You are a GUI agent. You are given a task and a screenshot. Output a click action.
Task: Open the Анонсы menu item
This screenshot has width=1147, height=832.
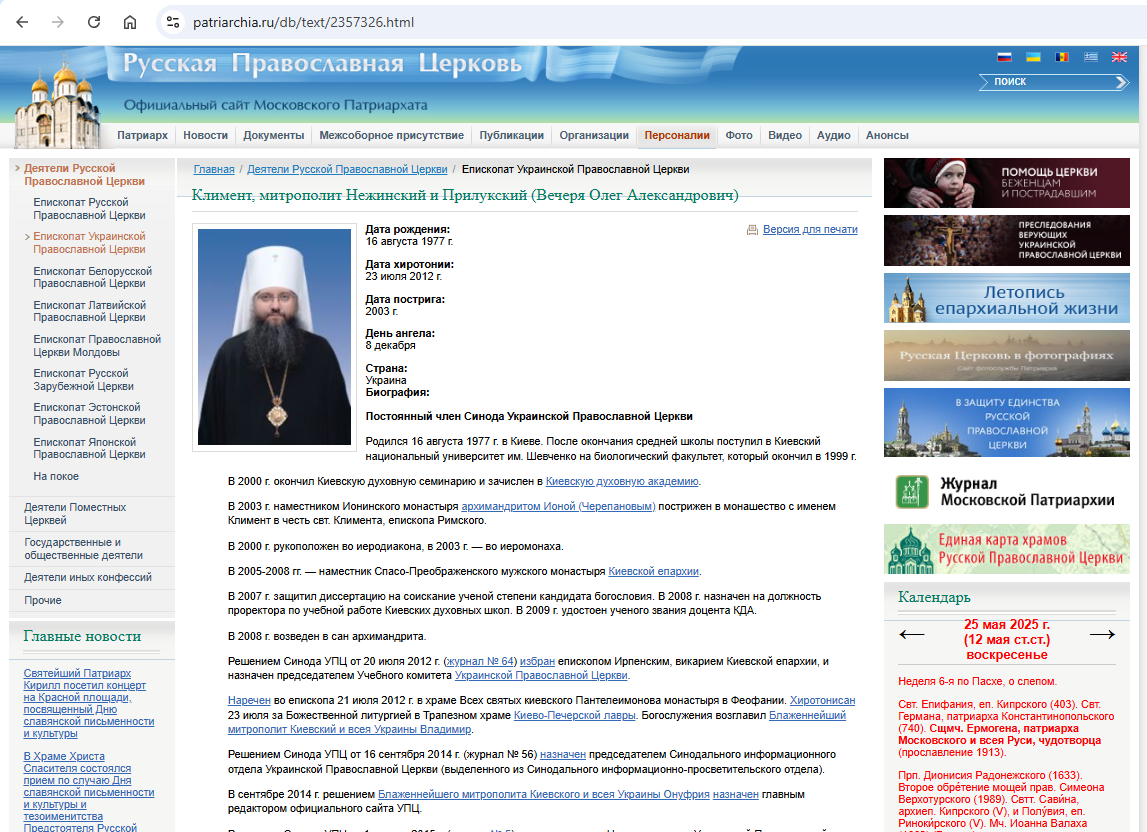(x=887, y=135)
